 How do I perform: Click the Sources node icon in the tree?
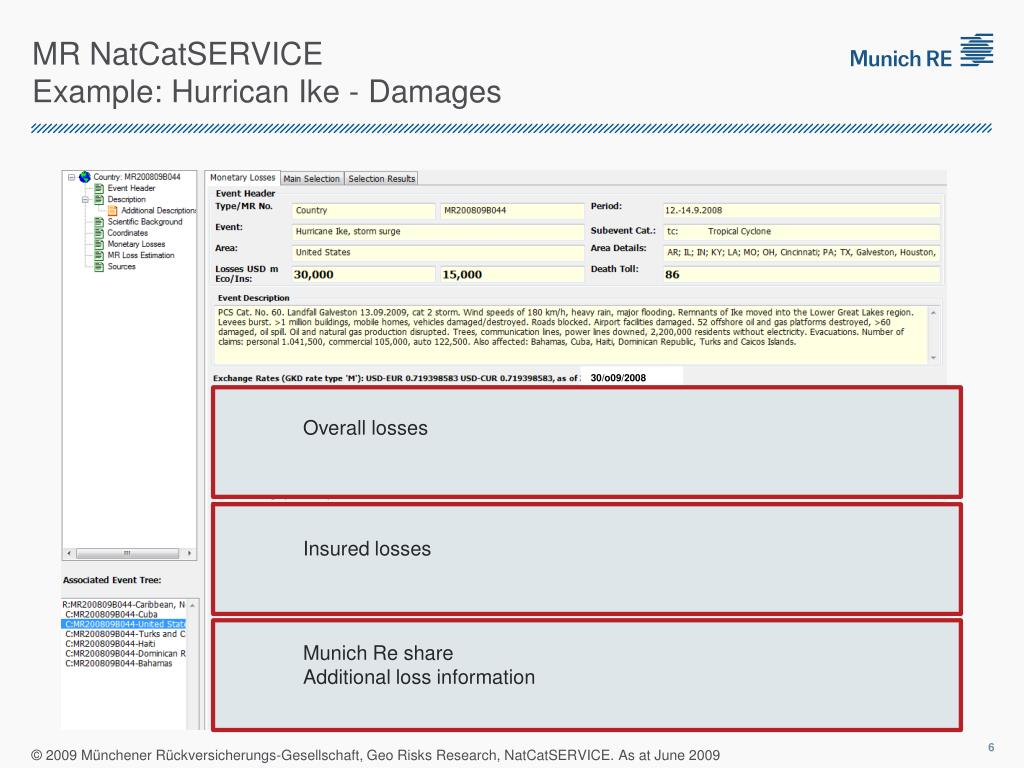point(99,266)
